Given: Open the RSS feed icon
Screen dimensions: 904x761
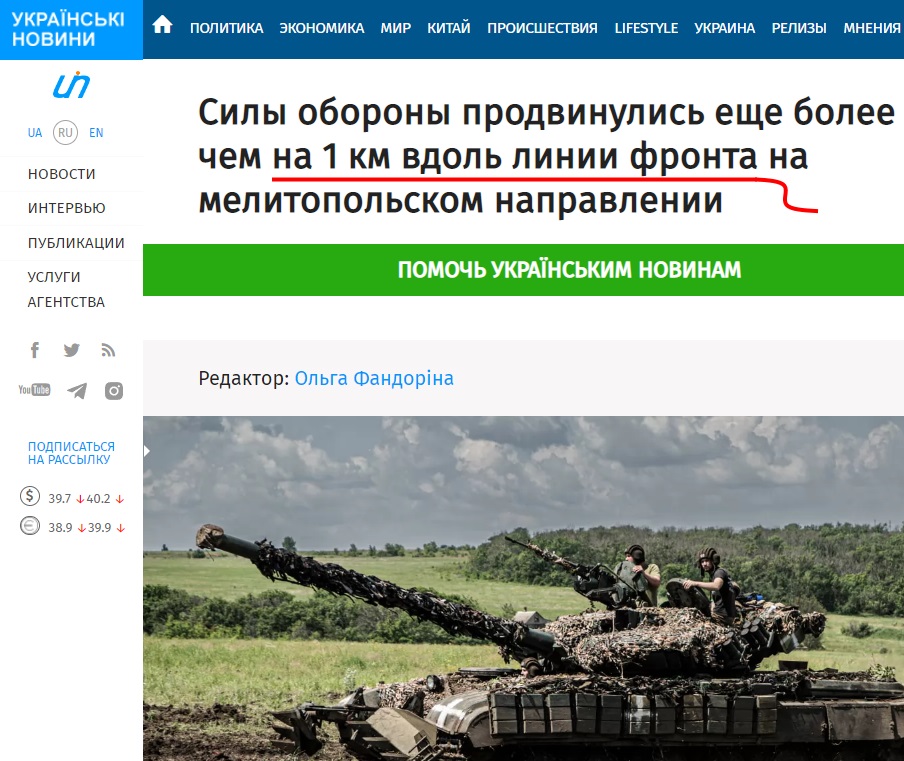Looking at the screenshot, I should coord(108,350).
